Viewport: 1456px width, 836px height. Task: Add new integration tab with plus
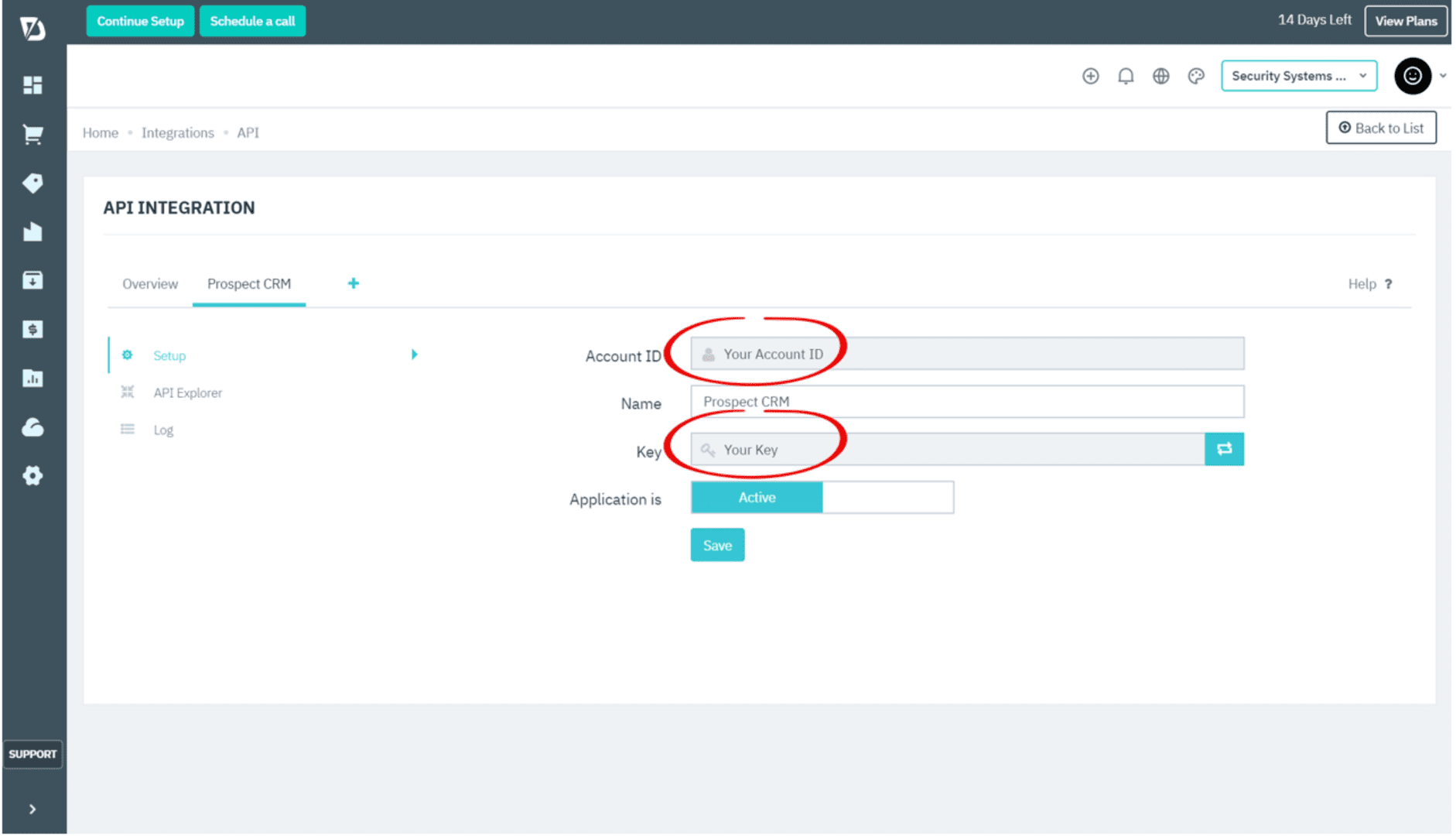pos(354,283)
